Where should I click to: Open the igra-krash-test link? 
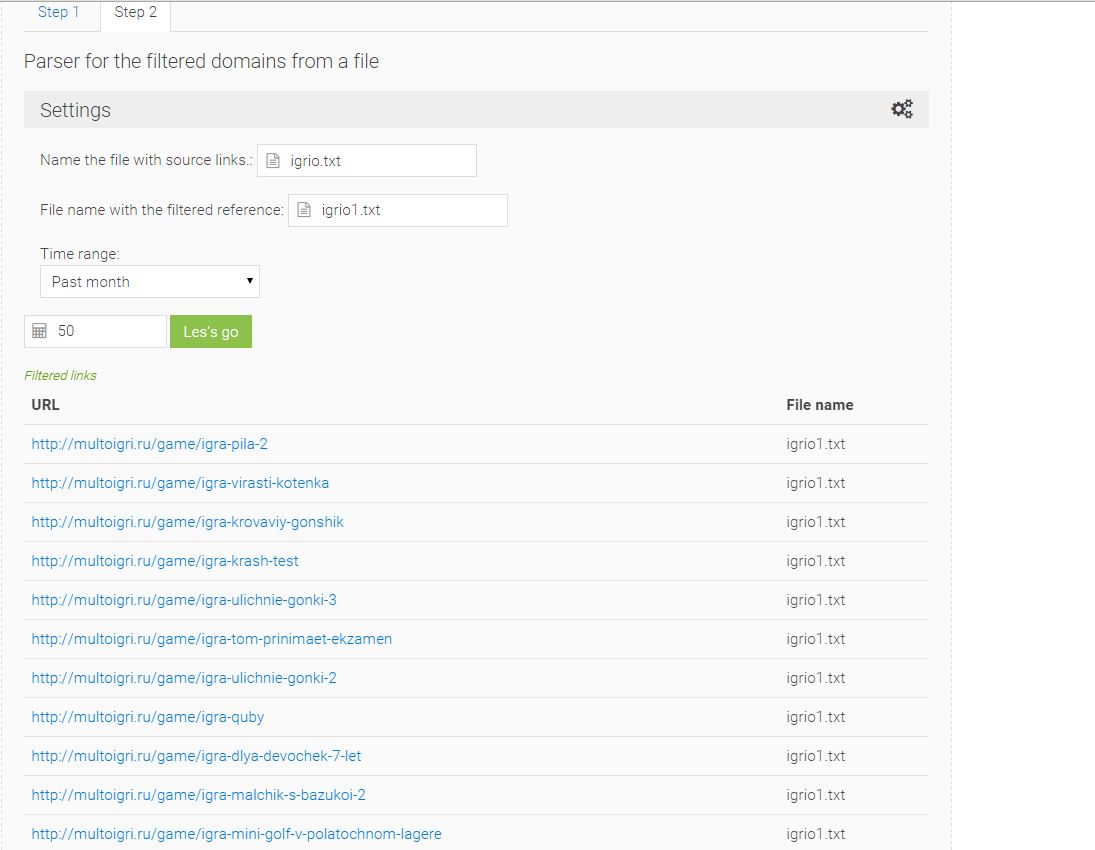[x=165, y=562]
